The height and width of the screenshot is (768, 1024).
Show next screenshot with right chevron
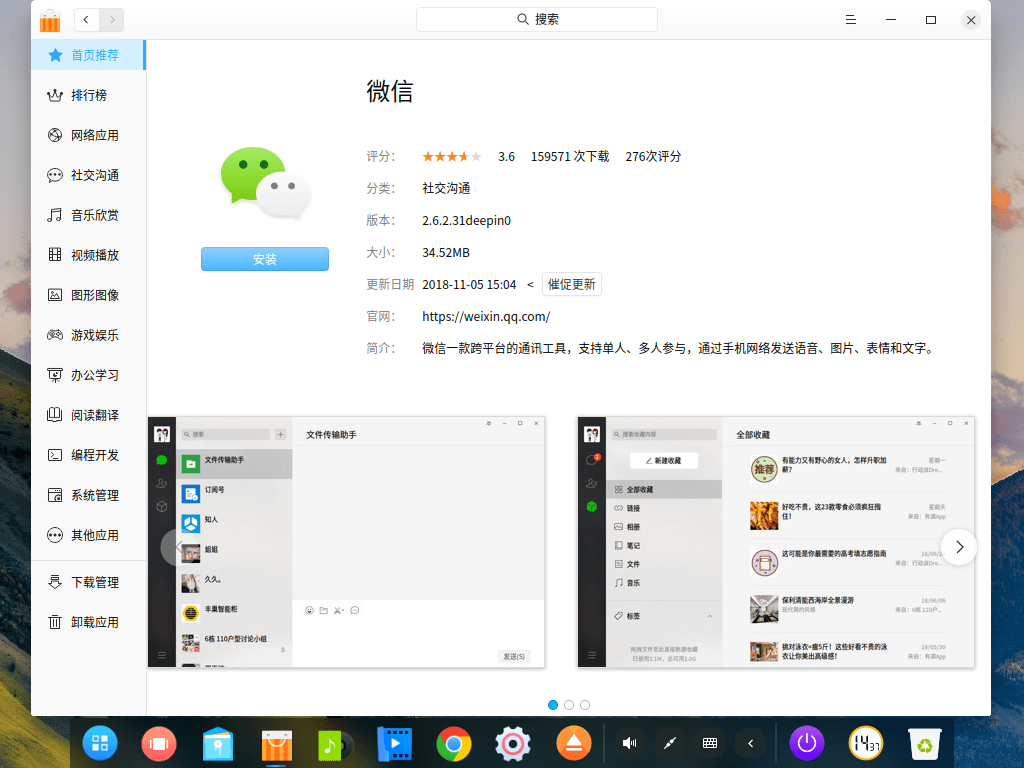coord(959,547)
